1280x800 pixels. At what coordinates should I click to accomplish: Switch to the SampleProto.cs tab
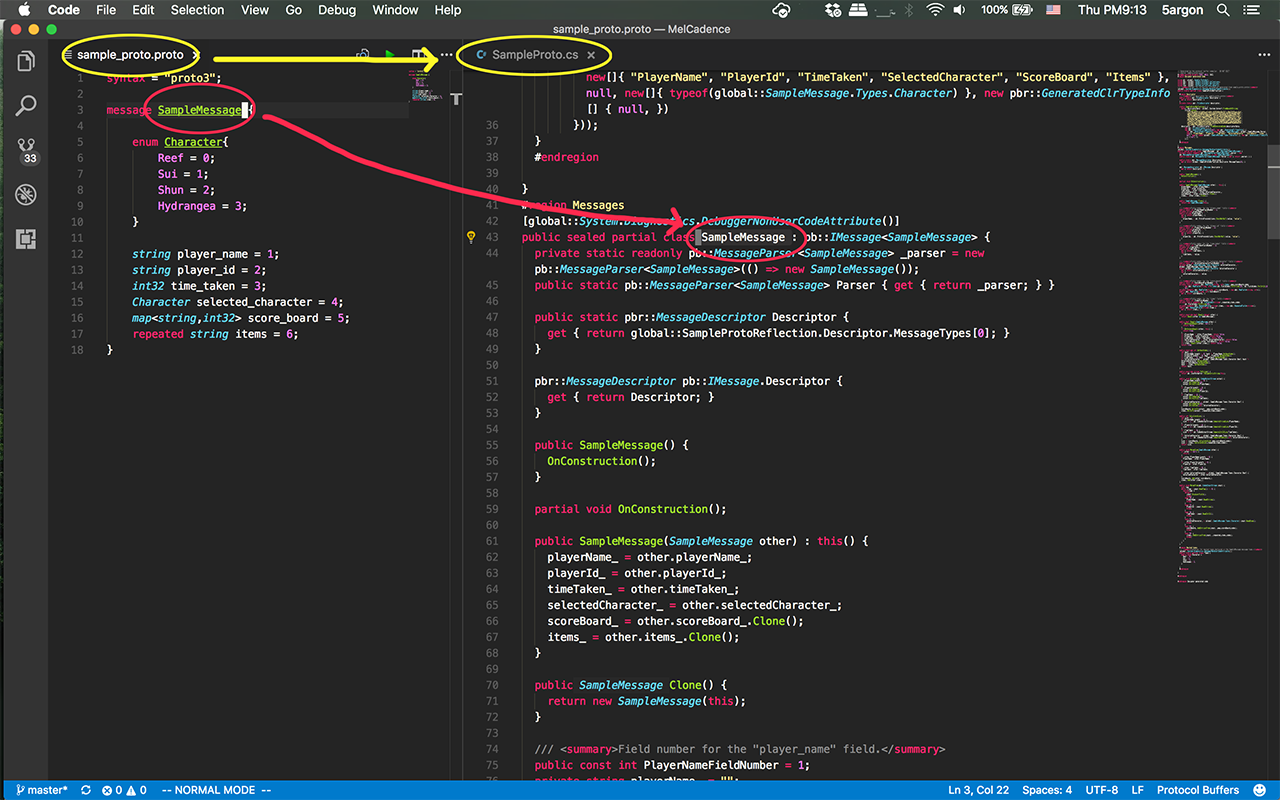534,55
